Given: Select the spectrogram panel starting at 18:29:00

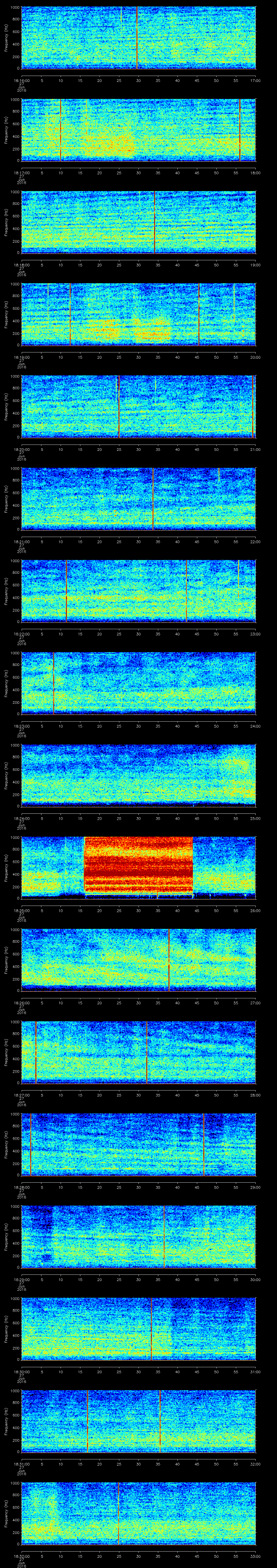Looking at the screenshot, I should pyautogui.click(x=139, y=1237).
